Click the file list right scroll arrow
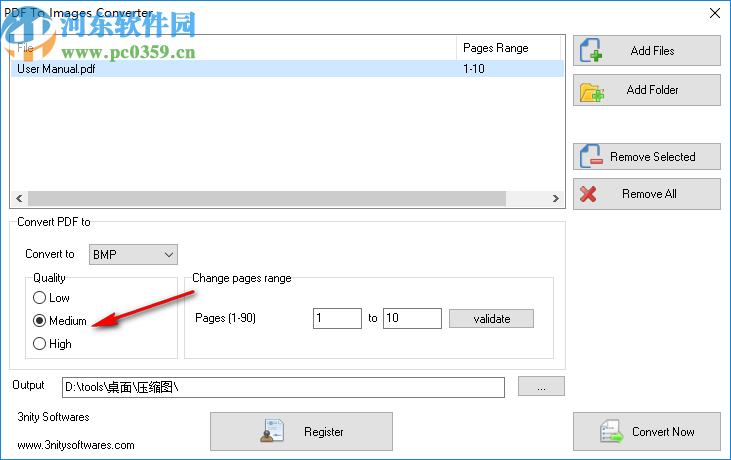This screenshot has width=731, height=460. (556, 198)
